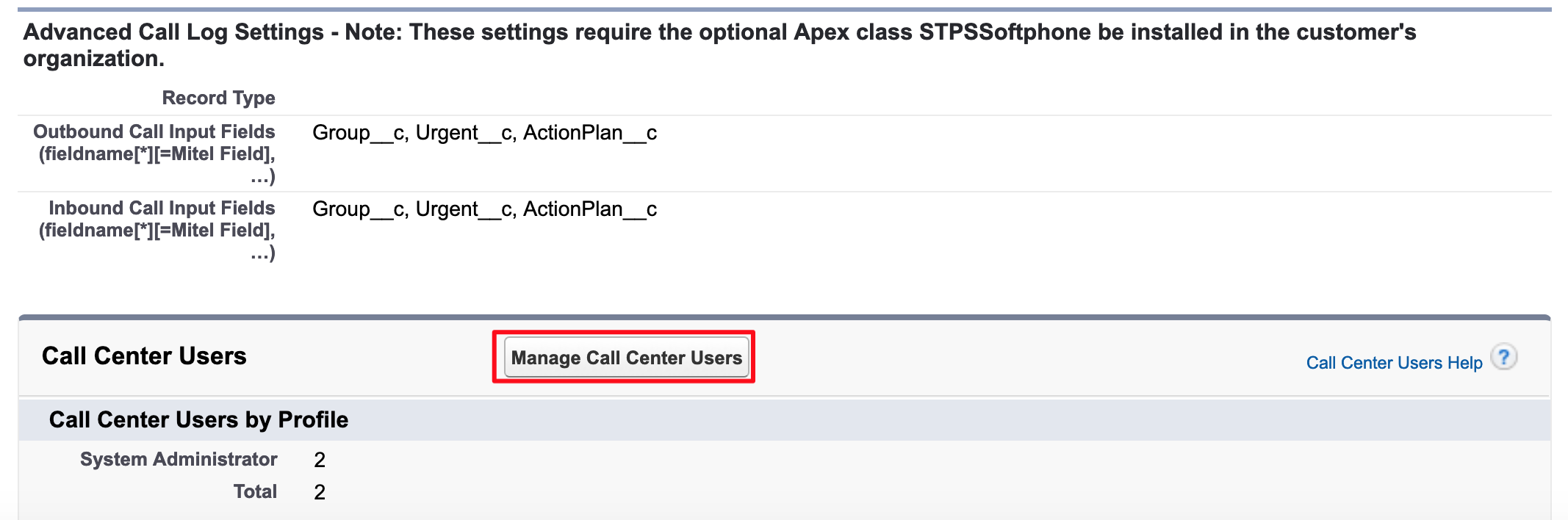
Task: Click the Total row label
Action: tap(255, 492)
